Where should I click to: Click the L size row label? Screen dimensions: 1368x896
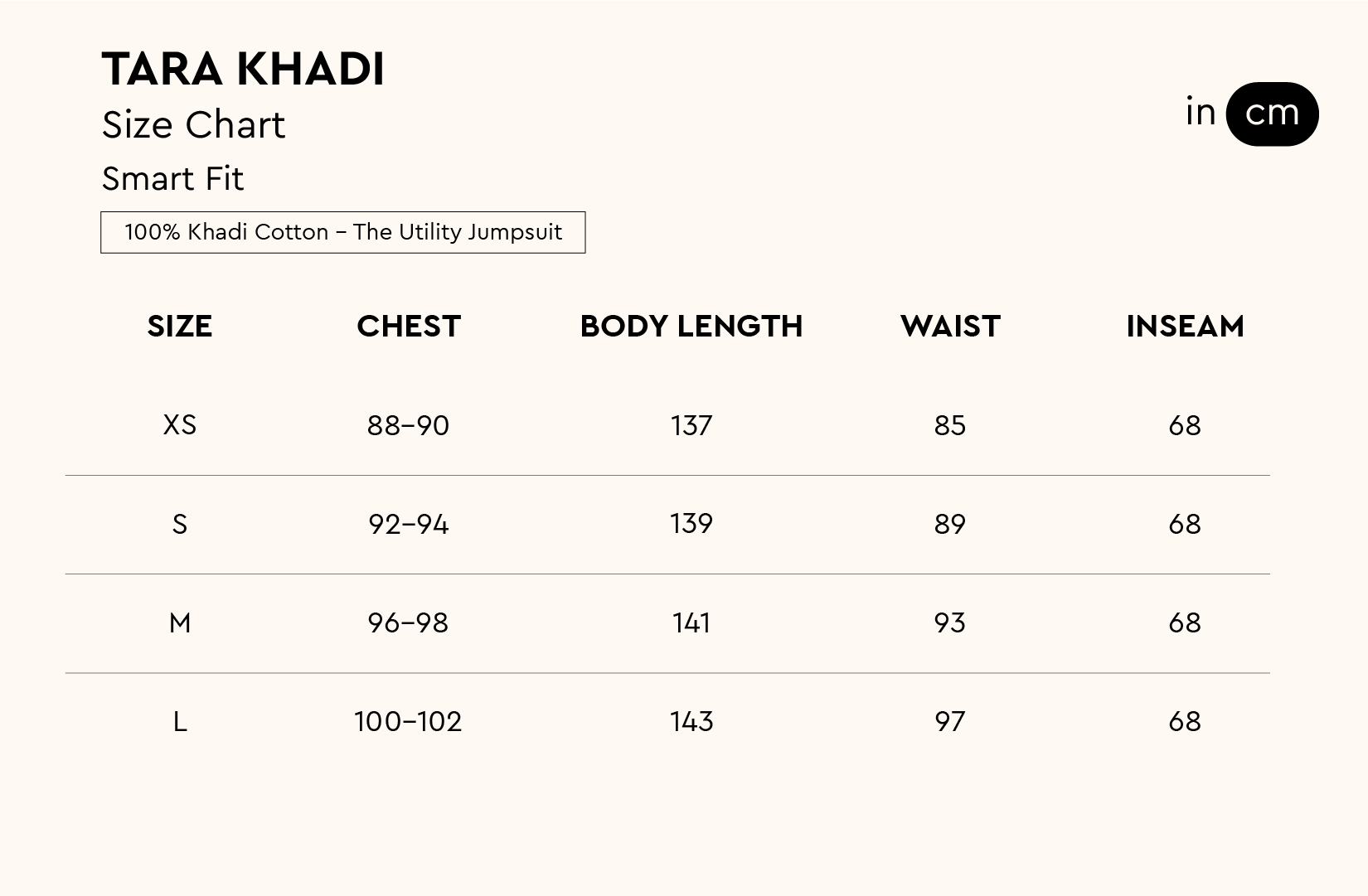click(180, 722)
